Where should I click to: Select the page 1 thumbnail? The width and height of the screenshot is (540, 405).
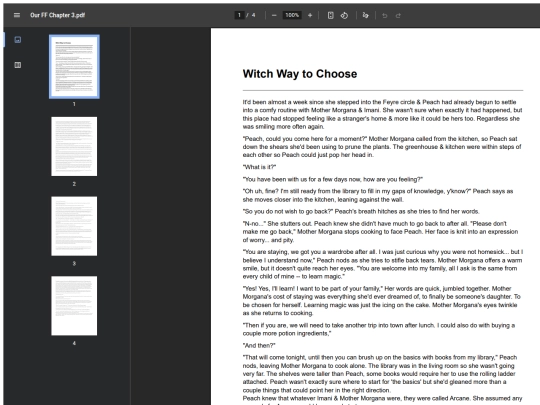tap(74, 66)
